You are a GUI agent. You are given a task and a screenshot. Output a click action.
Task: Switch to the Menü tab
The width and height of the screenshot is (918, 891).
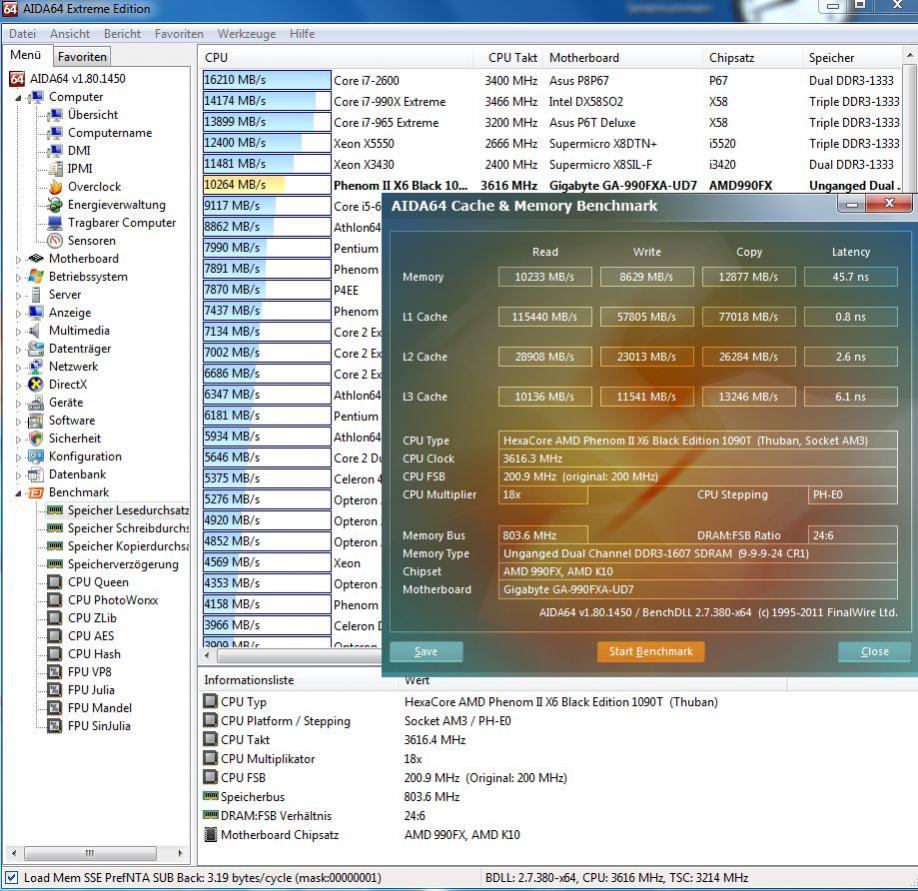26,56
